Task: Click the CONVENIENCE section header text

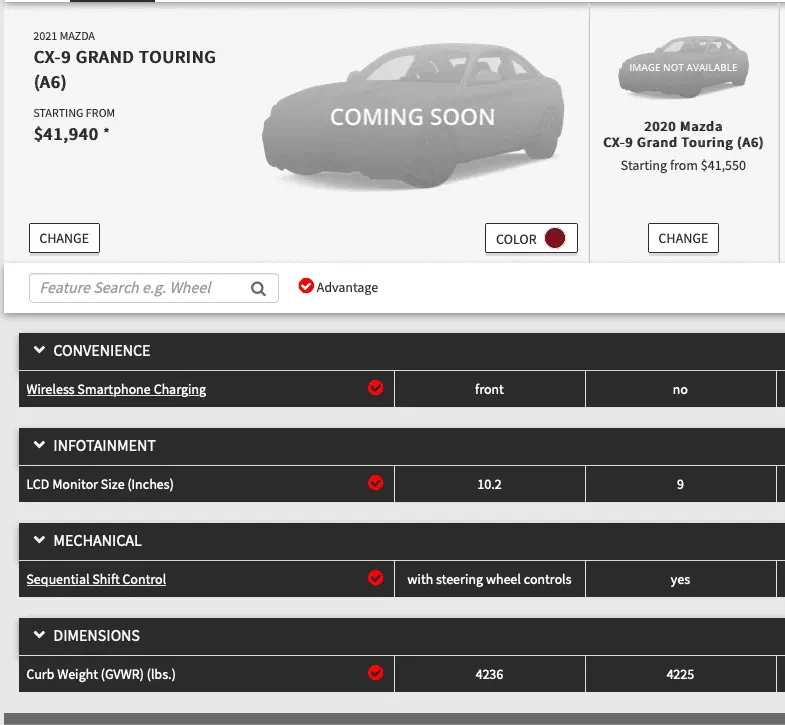Action: pos(102,350)
